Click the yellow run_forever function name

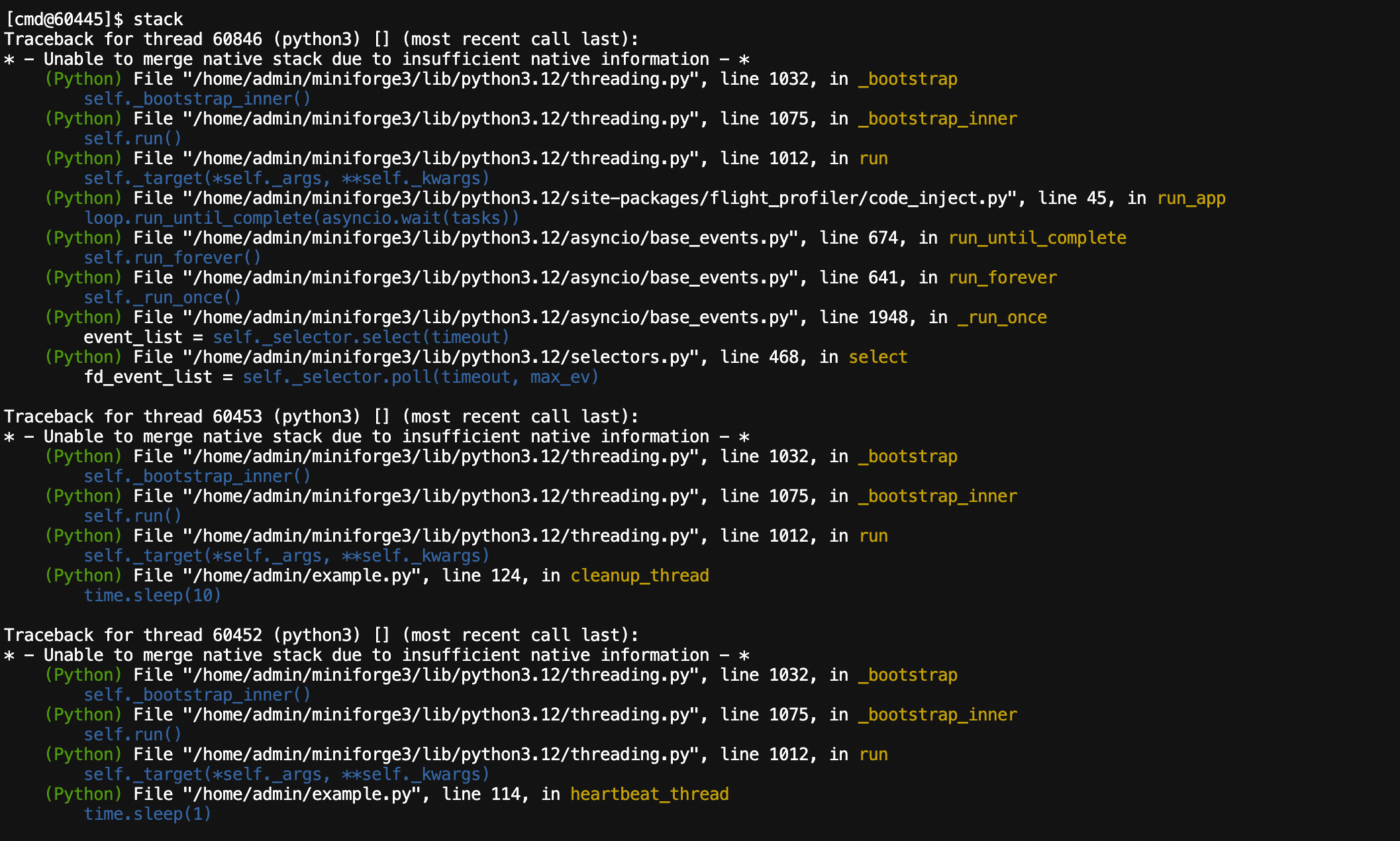(x=1002, y=277)
